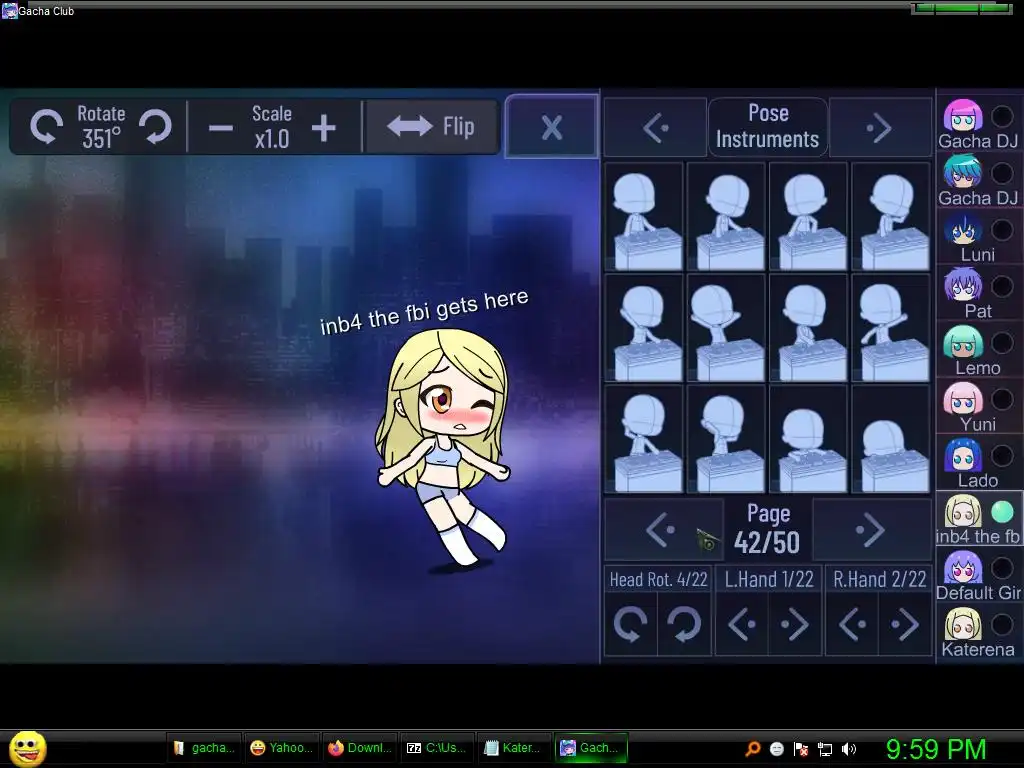The height and width of the screenshot is (768, 1024).
Task: Click the network tray icon
Action: click(825, 749)
